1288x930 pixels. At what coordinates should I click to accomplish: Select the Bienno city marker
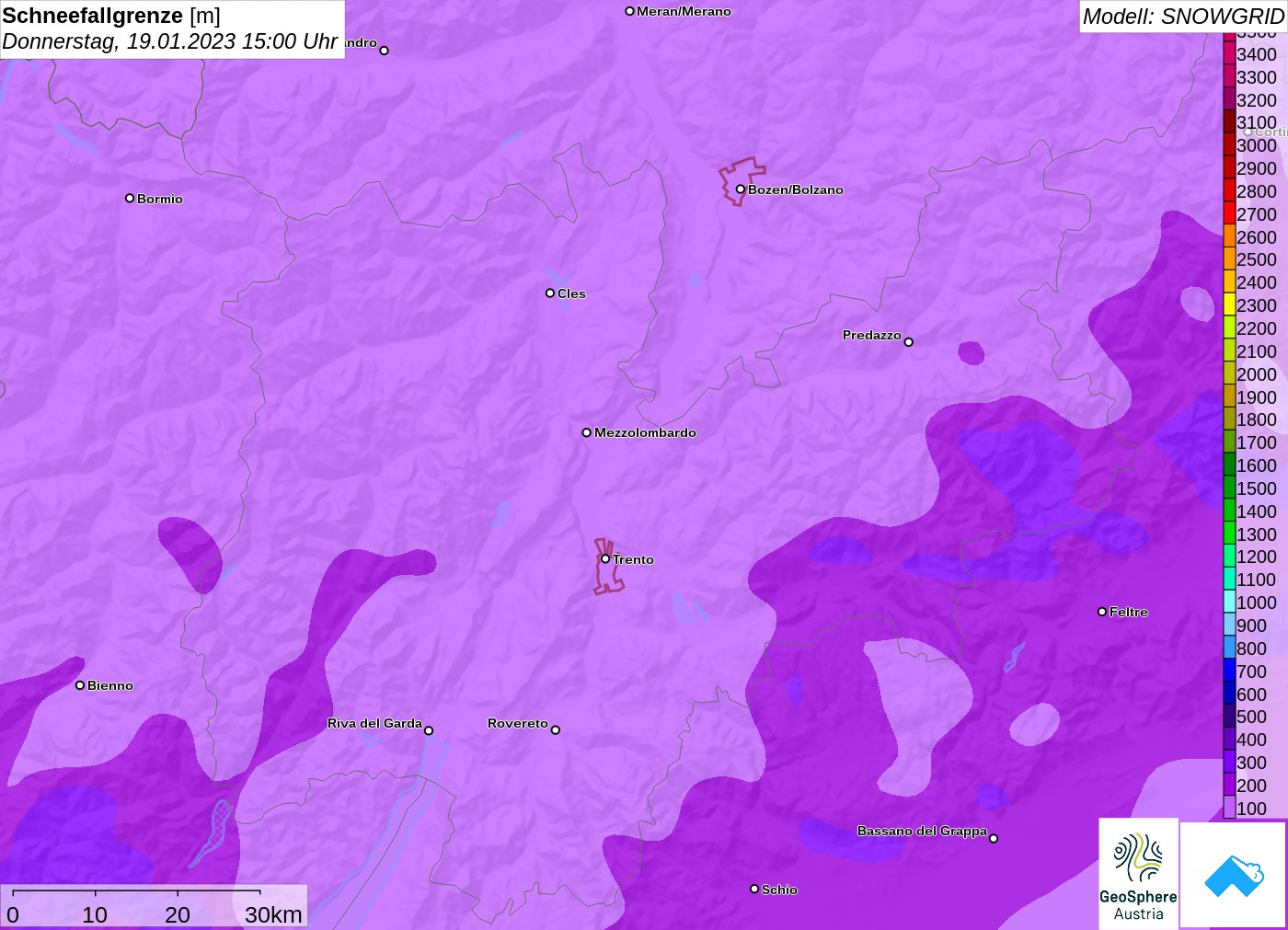80,685
